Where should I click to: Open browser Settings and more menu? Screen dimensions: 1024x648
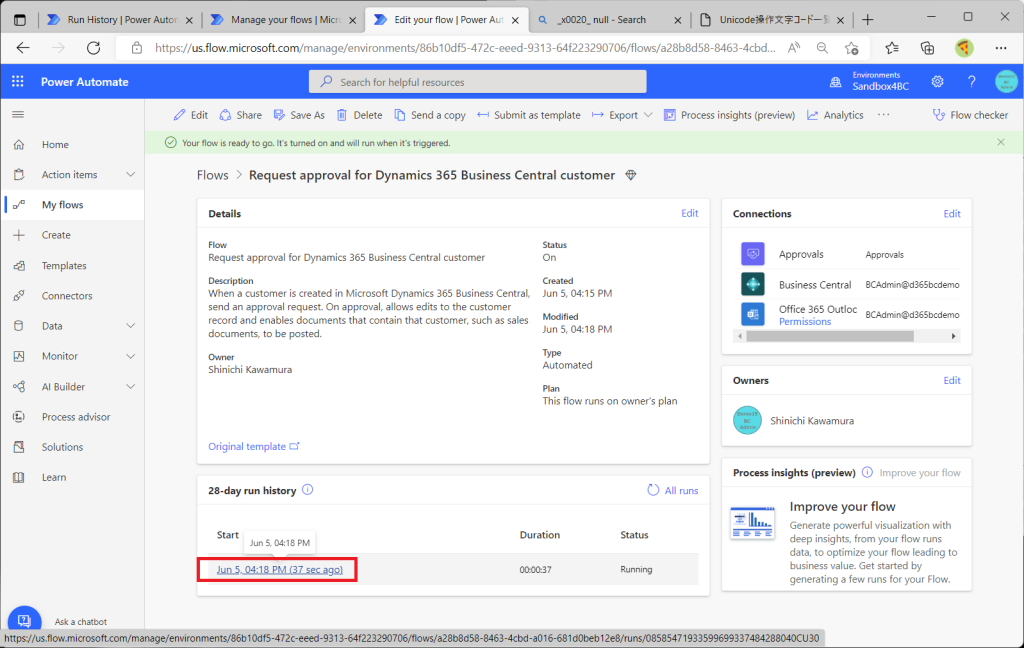1000,48
